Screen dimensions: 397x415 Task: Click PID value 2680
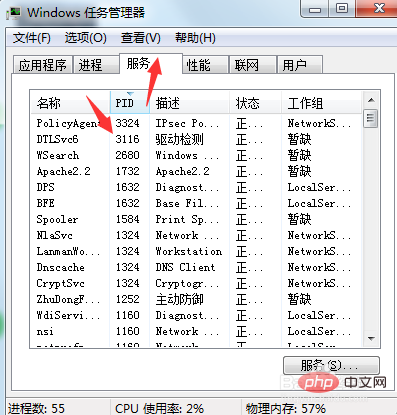tap(127, 155)
